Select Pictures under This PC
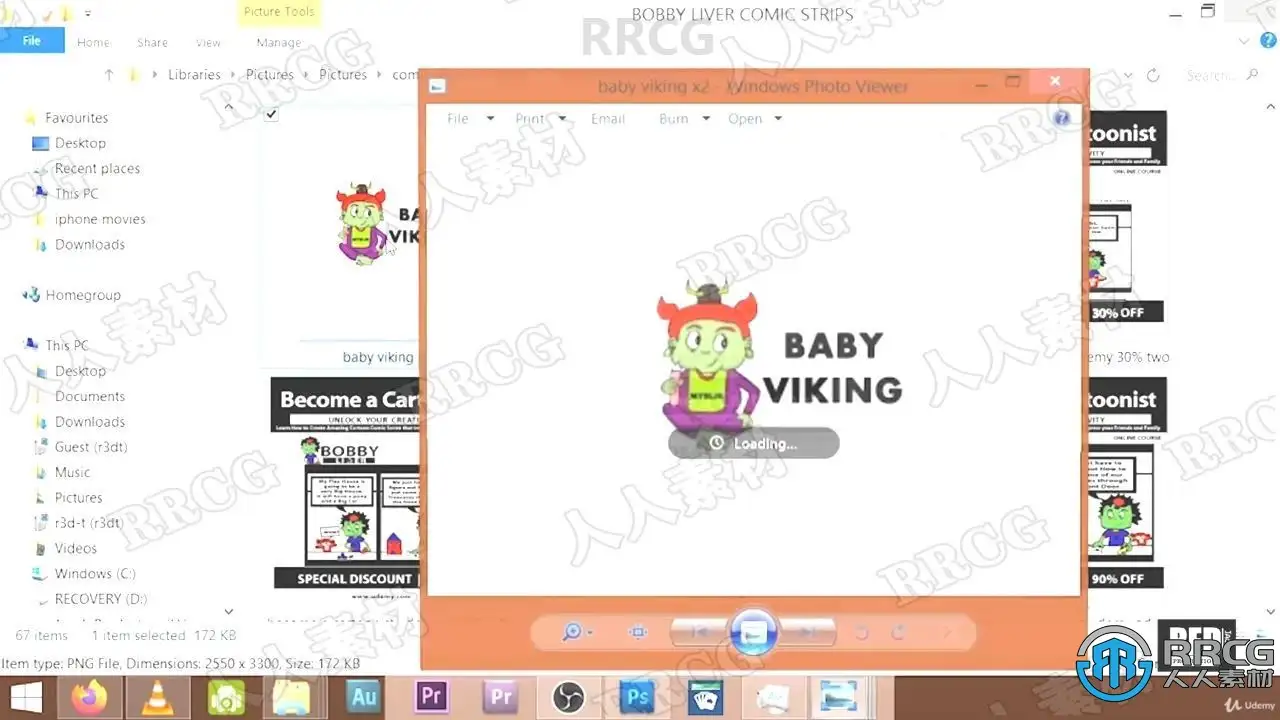Viewport: 1280px width, 720px height. point(78,498)
